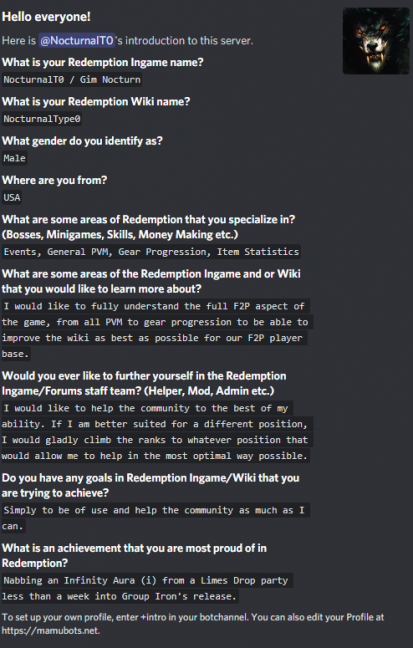Click the "Simply to be of use" goals answer

[155, 518]
